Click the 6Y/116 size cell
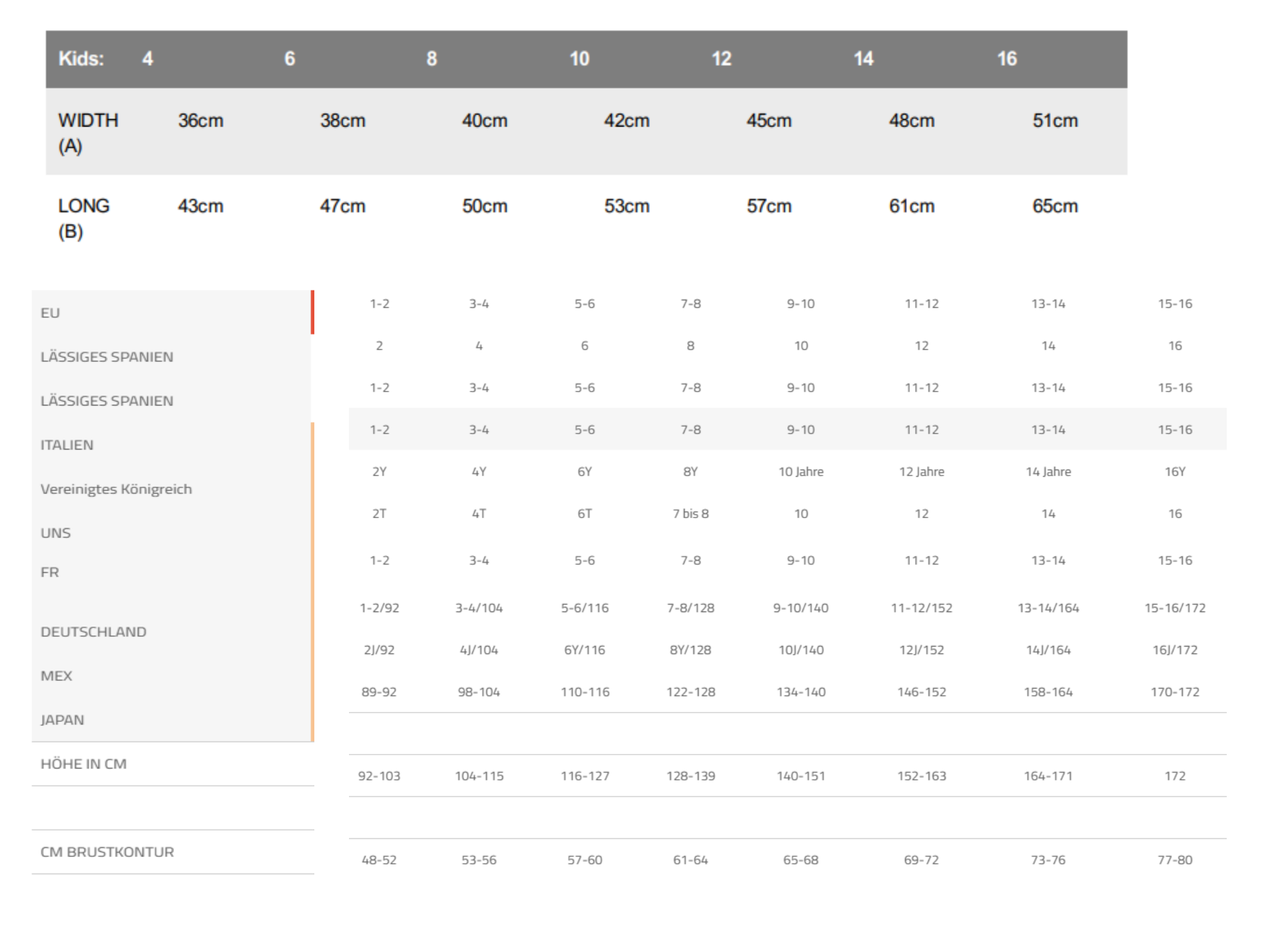This screenshot has width=1288, height=931. click(x=585, y=650)
